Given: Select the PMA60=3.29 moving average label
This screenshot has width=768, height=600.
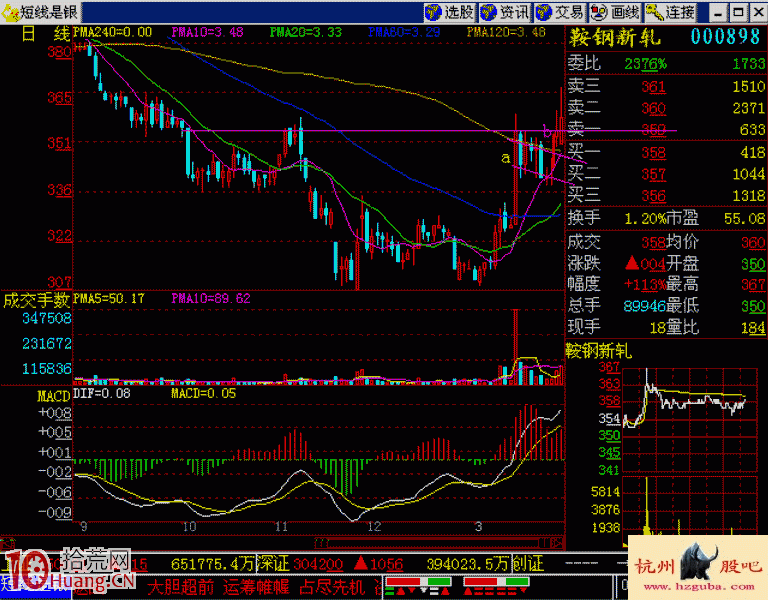Looking at the screenshot, I should coord(404,32).
